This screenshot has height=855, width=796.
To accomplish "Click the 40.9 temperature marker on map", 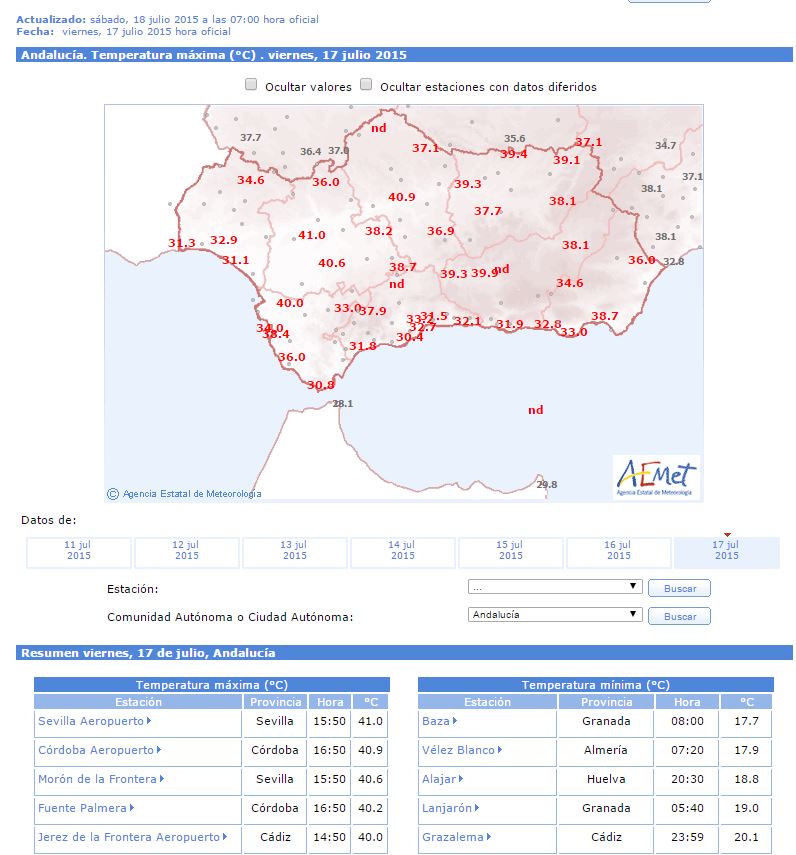I will coord(402,198).
